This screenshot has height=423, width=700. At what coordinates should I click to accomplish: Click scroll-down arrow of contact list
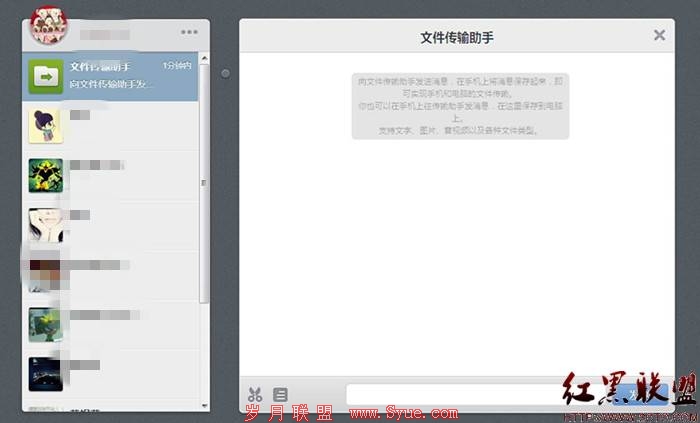[x=204, y=406]
